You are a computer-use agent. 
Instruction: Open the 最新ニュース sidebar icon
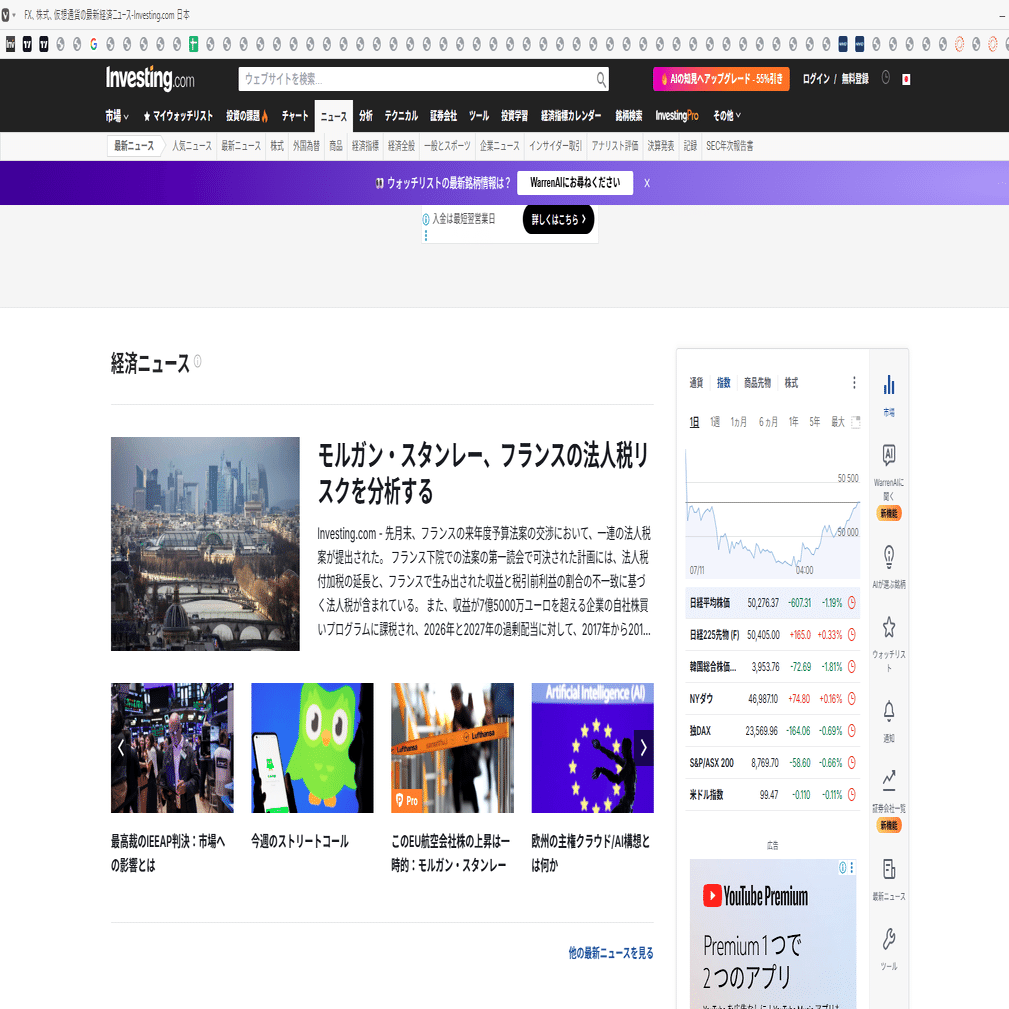point(888,868)
